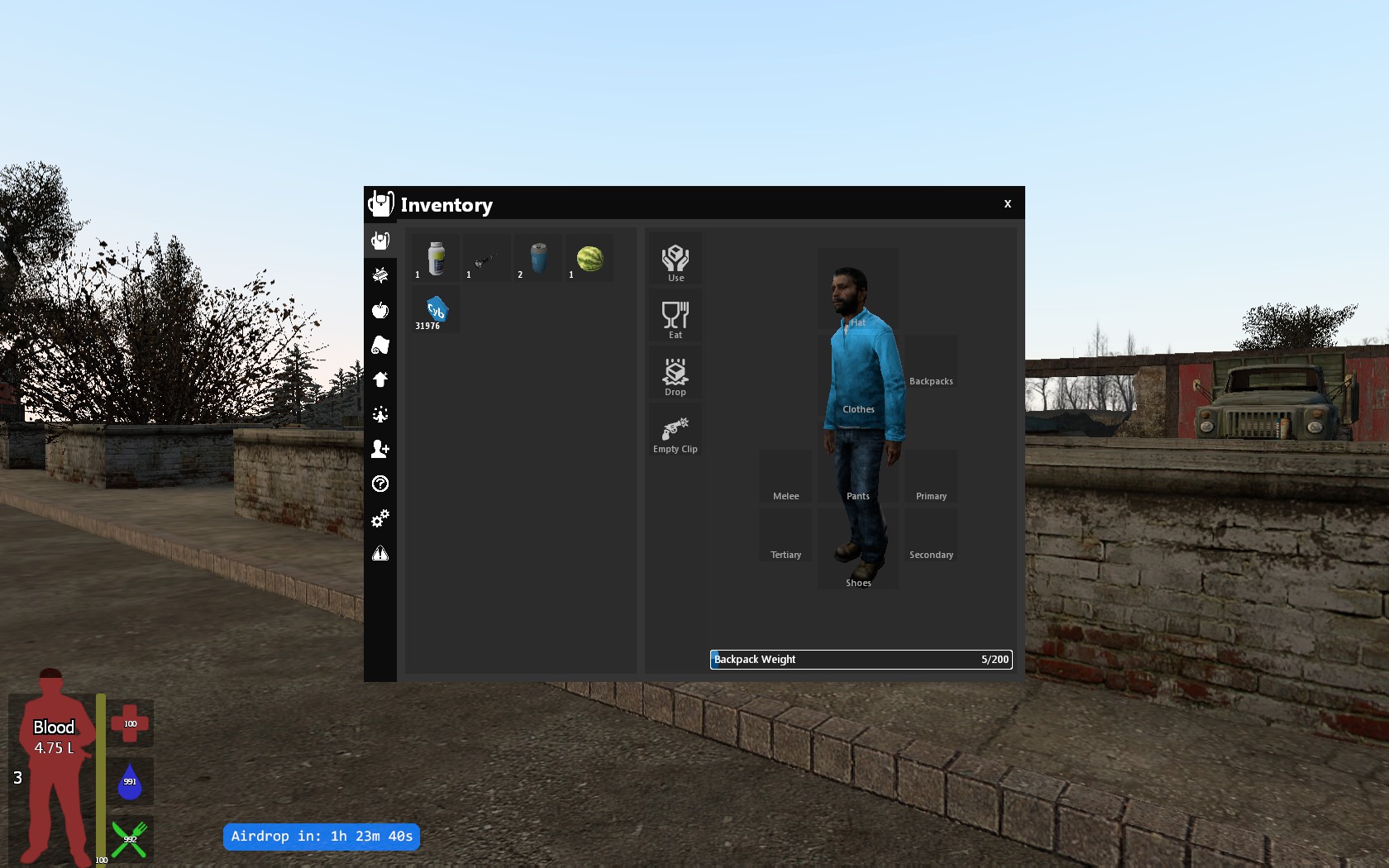Screen dimensions: 1389x868
Task: Select the blue drink can item
Action: coord(537,258)
